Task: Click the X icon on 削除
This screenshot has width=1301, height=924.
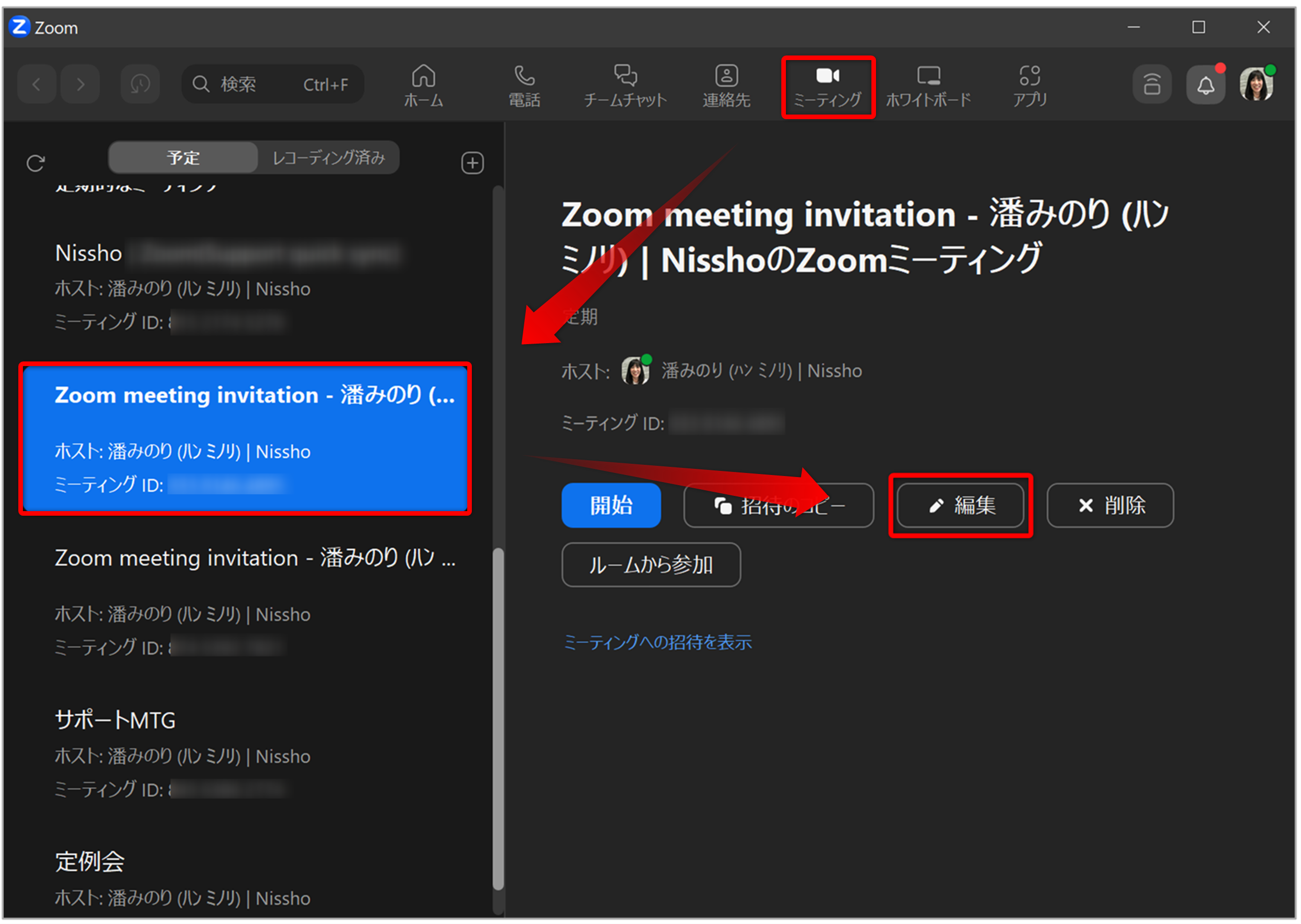Action: pyautogui.click(x=1085, y=505)
